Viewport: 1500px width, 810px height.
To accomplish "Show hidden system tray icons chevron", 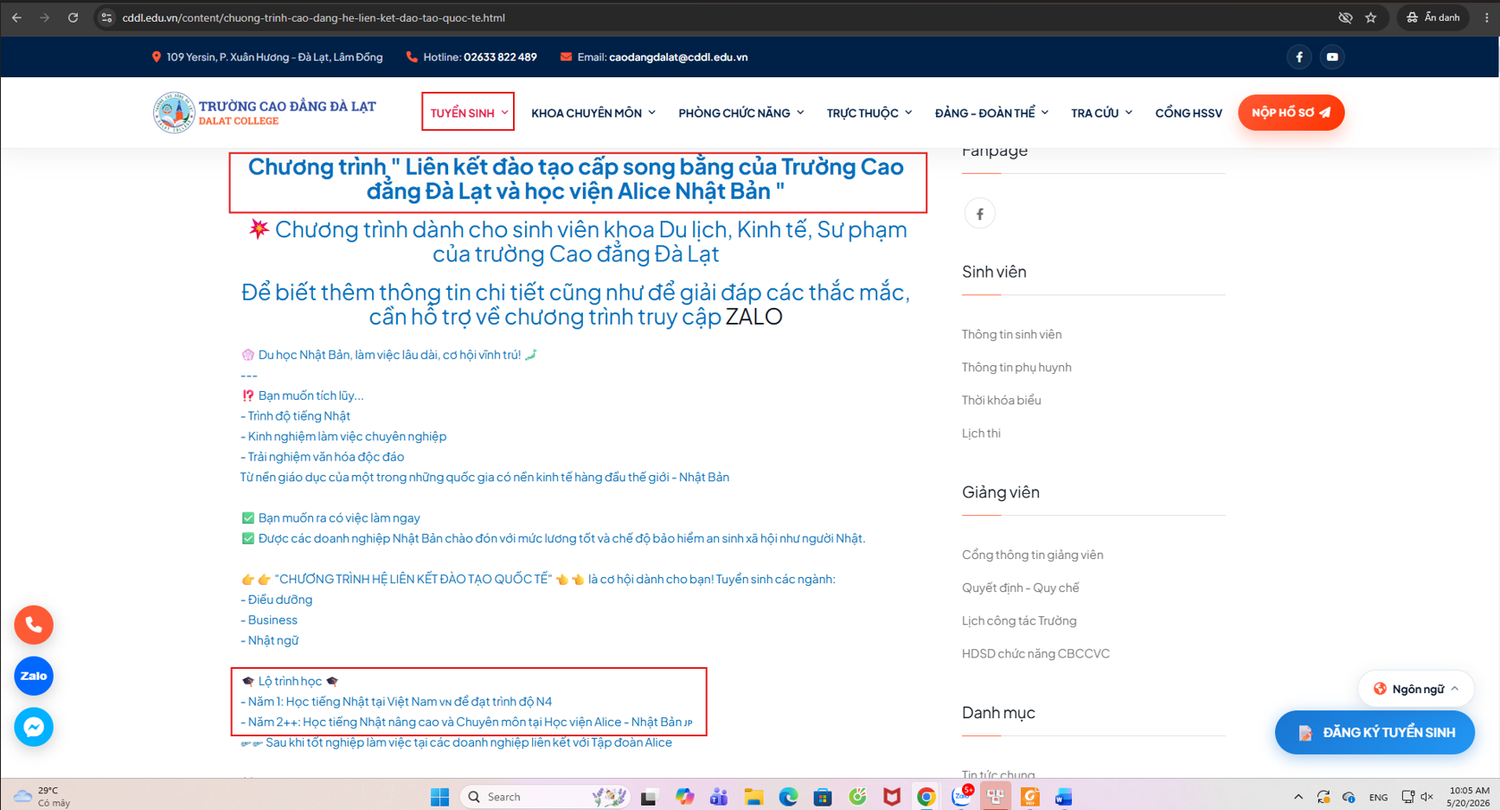I will (x=1299, y=796).
